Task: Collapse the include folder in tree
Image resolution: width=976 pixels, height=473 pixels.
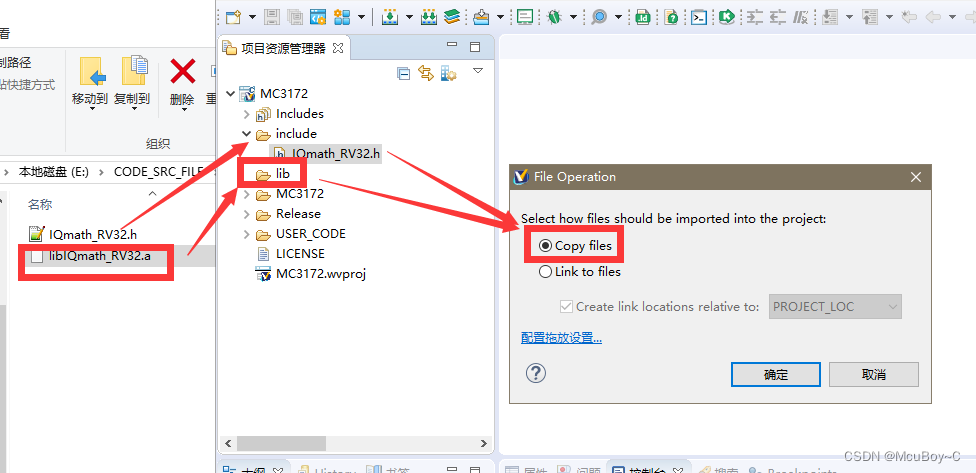Action: [x=246, y=134]
